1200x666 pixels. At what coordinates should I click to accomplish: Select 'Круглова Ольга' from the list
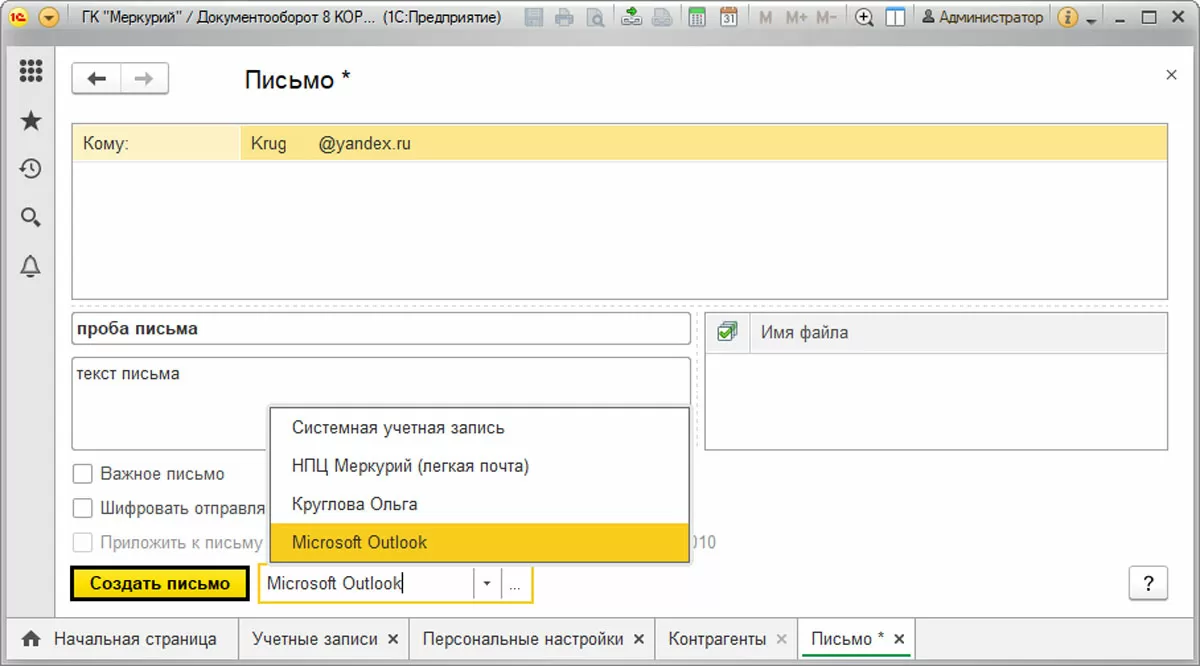pyautogui.click(x=354, y=504)
